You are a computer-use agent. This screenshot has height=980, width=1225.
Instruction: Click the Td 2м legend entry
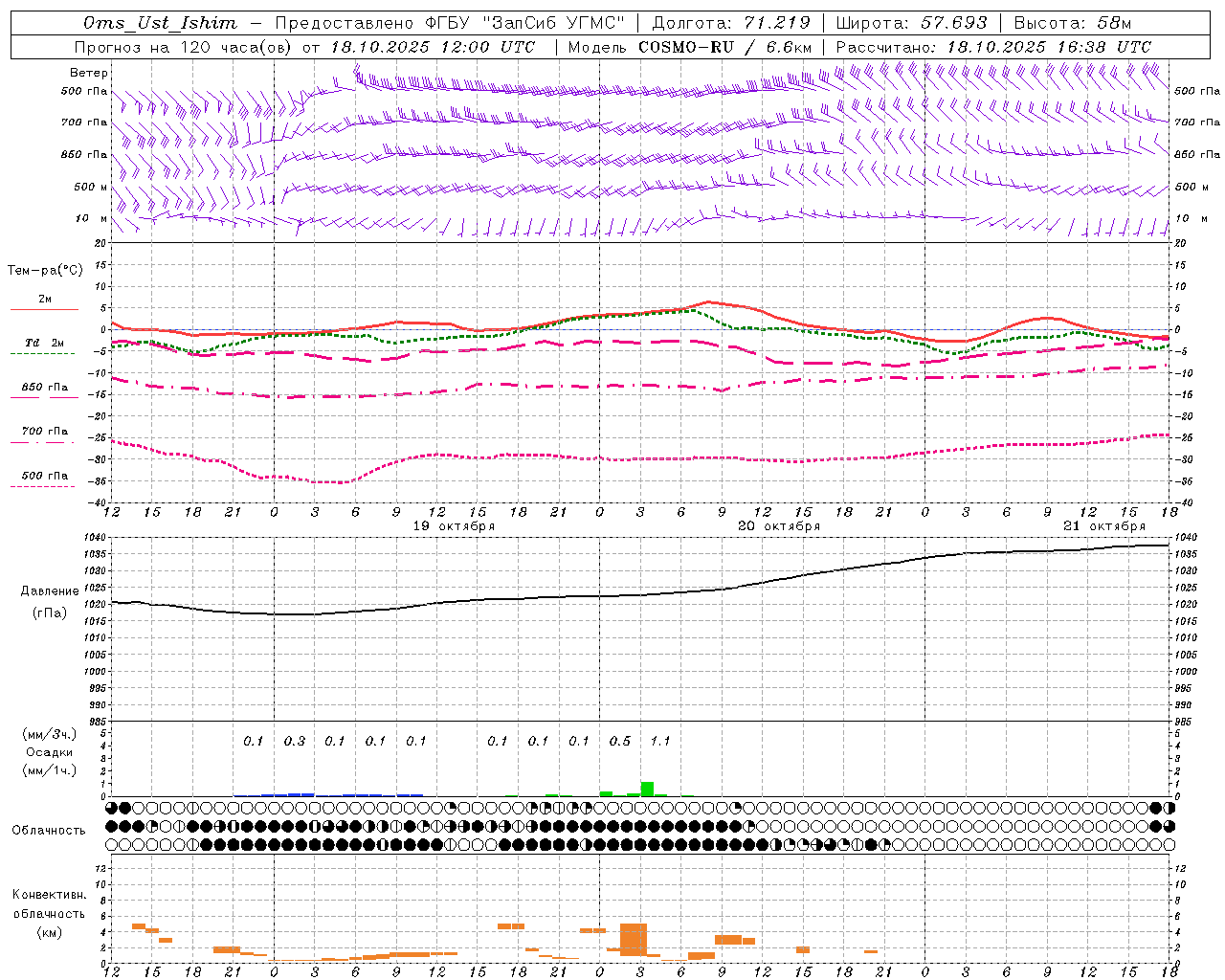[x=44, y=343]
